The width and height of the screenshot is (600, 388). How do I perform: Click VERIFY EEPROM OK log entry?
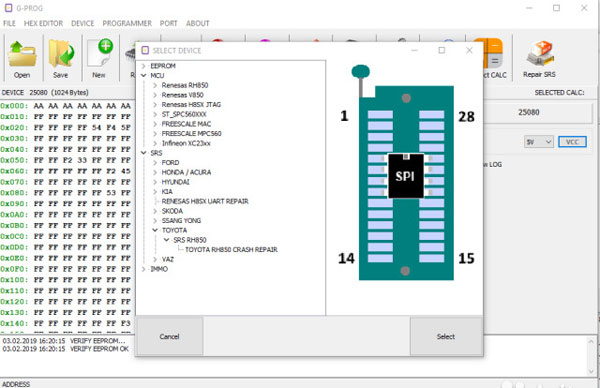coord(66,349)
